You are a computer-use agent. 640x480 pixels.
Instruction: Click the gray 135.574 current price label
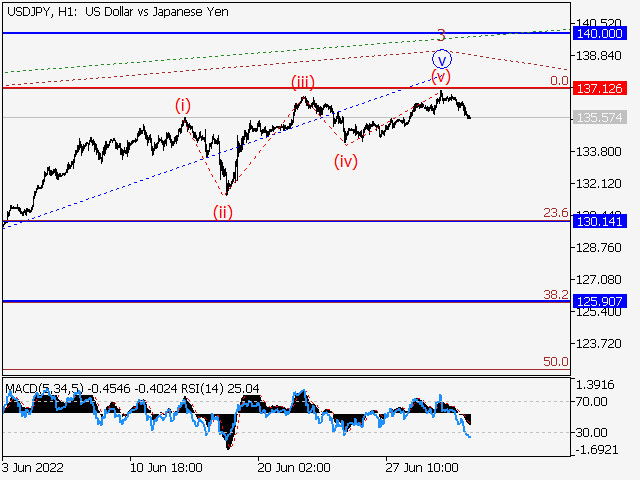click(600, 118)
